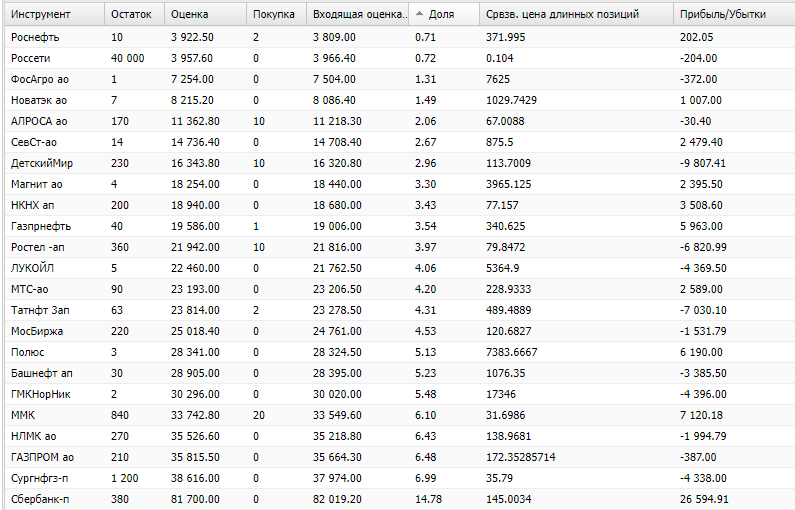
Task: Click valuation 38 616.00
Action: click(195, 479)
